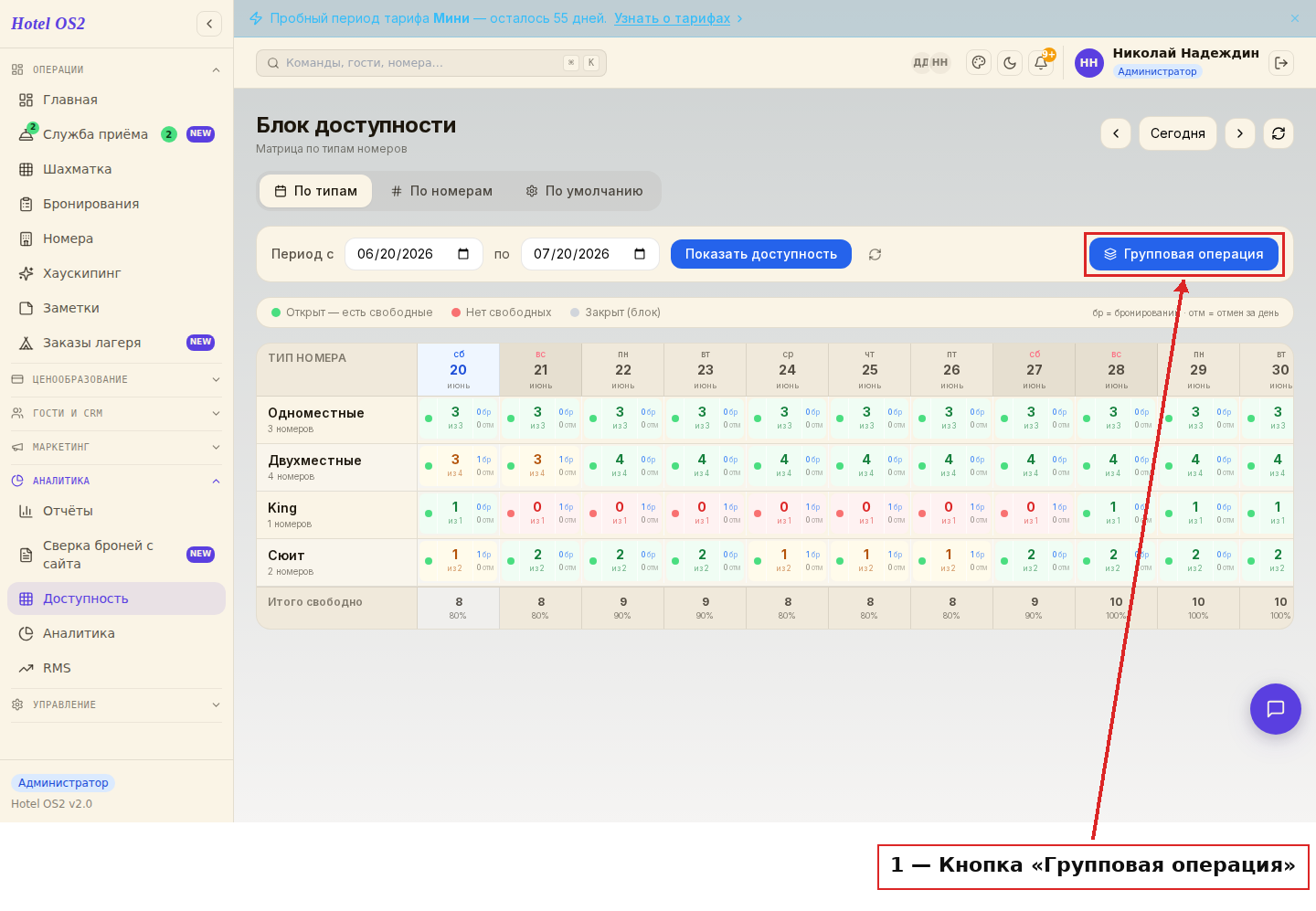This screenshot has height=911, width=1316.
Task: Switch to По номерам tab
Action: [x=441, y=191]
